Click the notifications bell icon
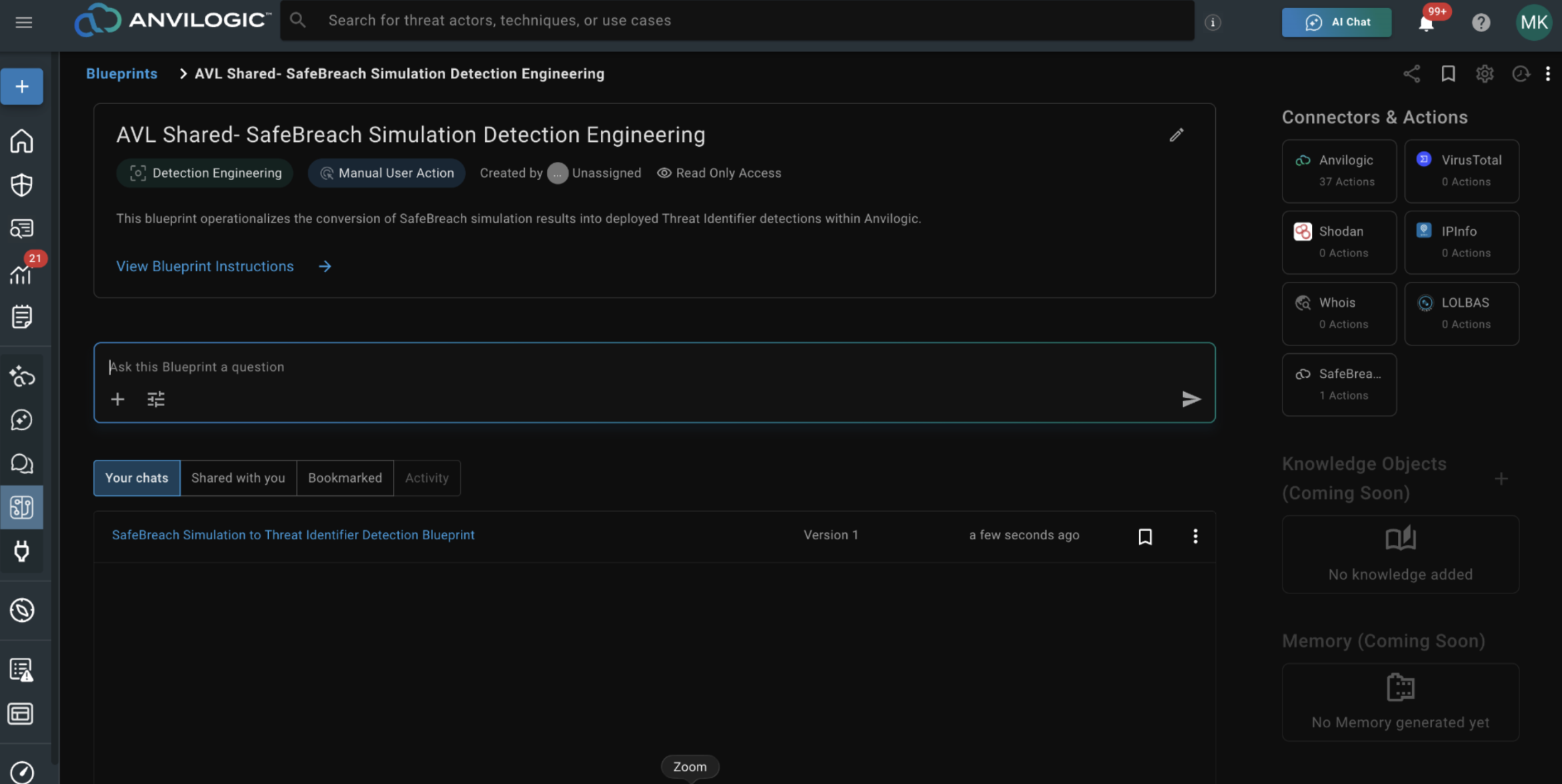 click(x=1426, y=23)
